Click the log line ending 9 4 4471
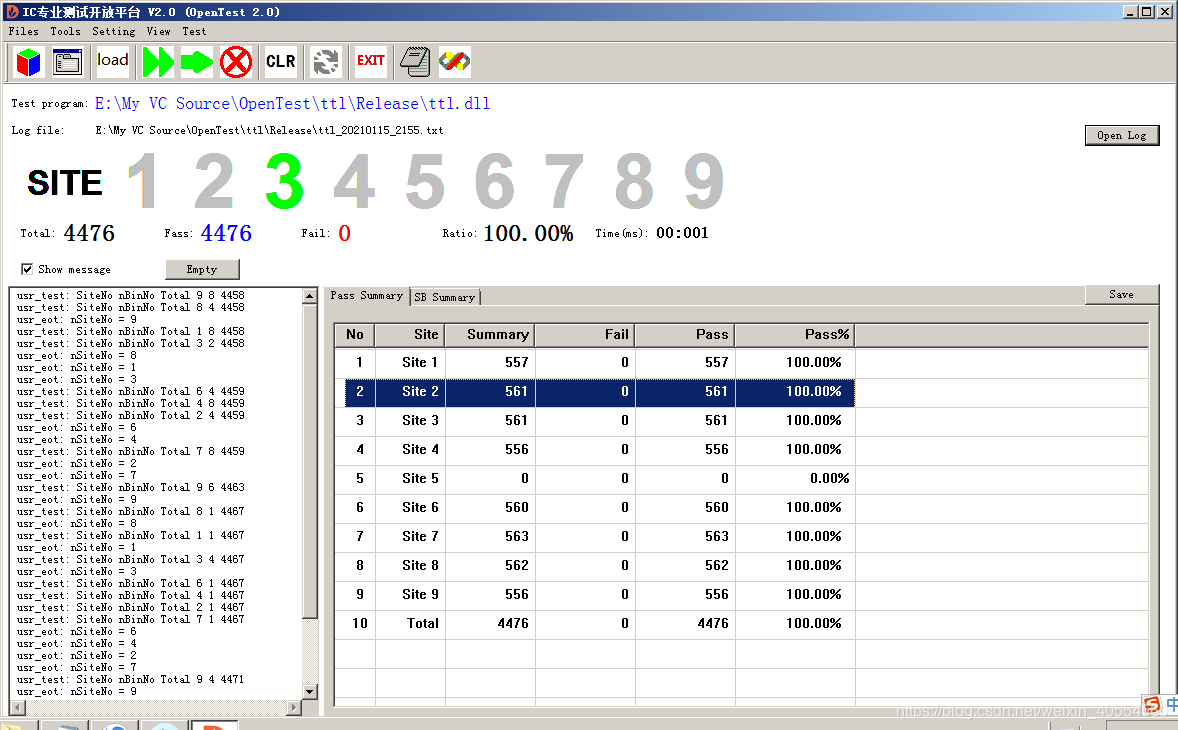The image size is (1178, 730). [x=131, y=680]
